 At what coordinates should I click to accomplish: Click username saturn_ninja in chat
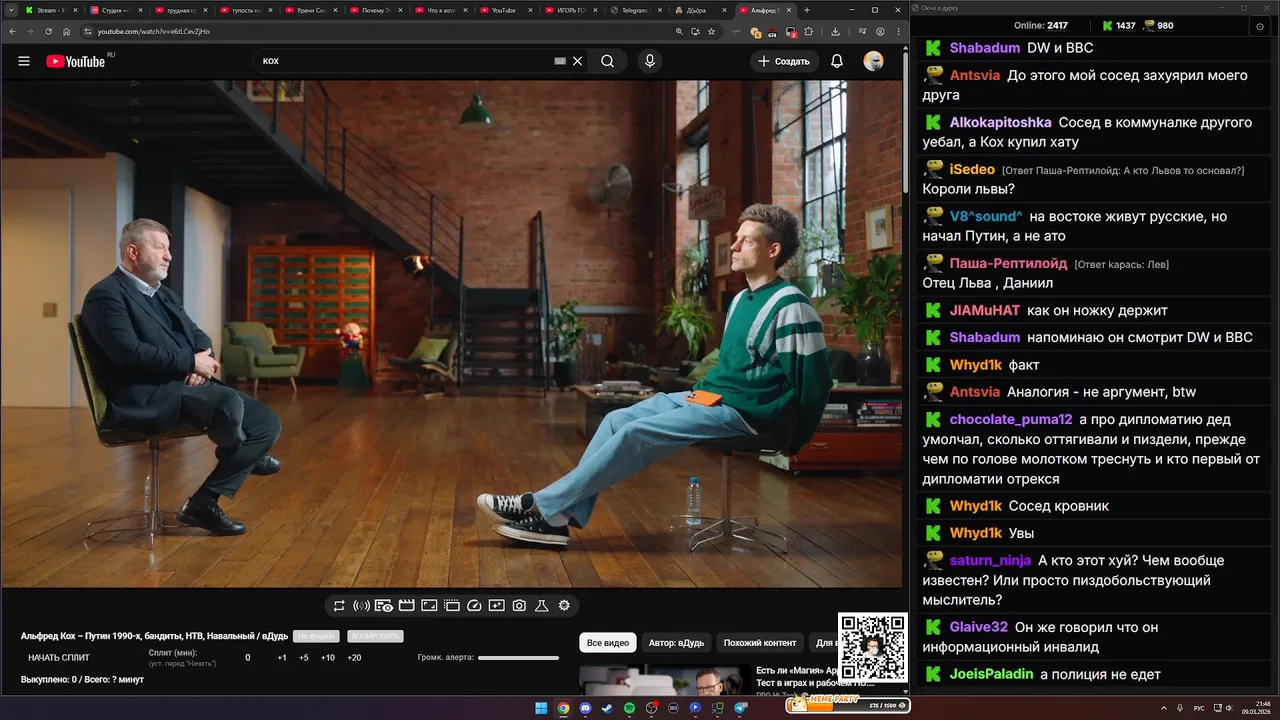[x=990, y=561]
